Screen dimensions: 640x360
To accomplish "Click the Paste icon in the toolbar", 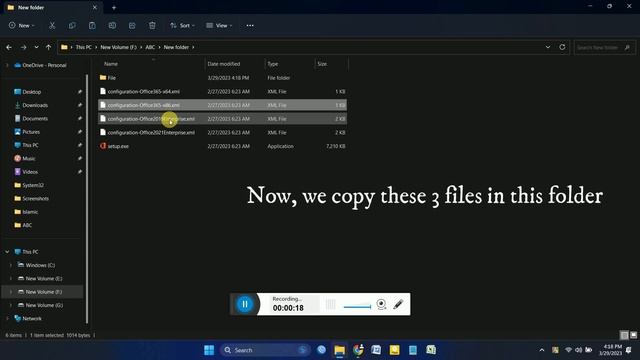I will click(92, 25).
